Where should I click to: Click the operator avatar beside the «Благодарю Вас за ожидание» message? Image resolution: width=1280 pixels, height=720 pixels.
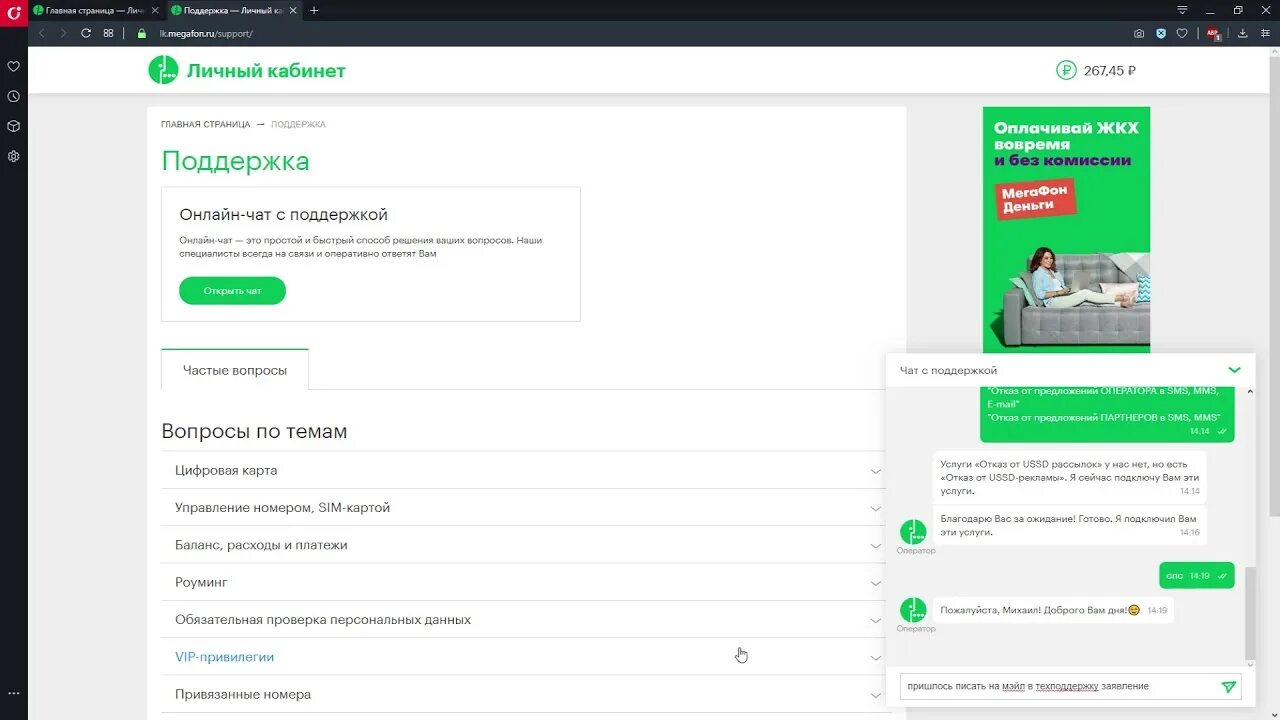(913, 533)
